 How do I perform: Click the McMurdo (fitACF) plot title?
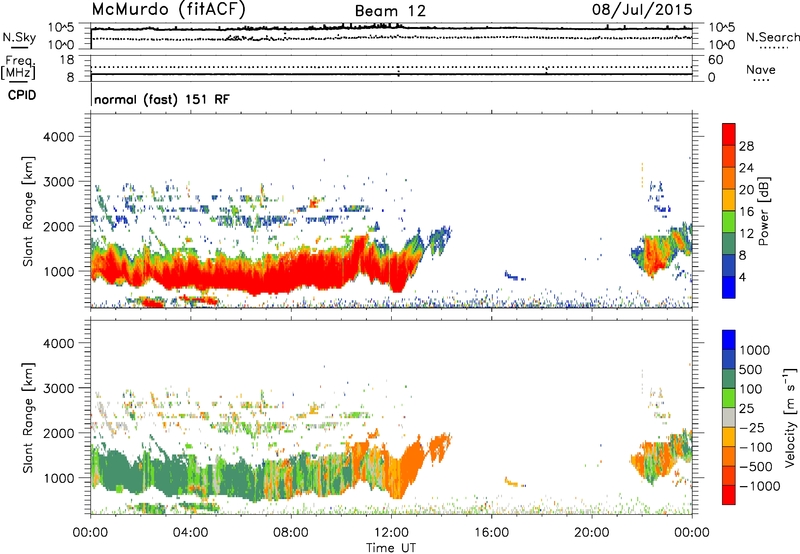pos(168,10)
